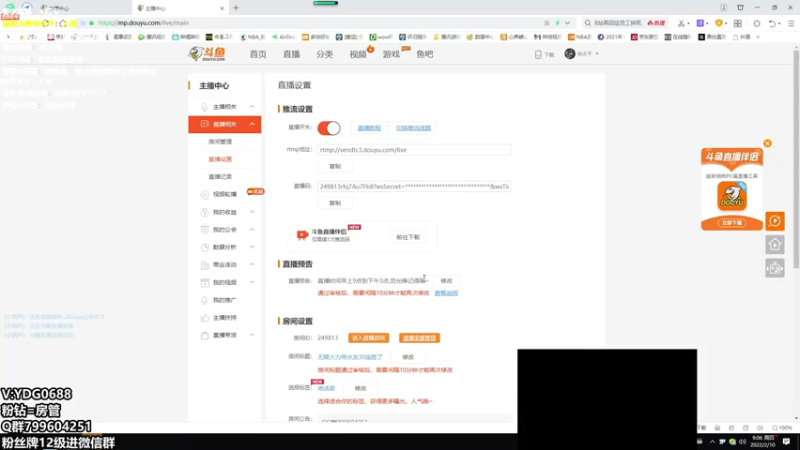Click the 前往下载 button
This screenshot has height=450, width=800.
pos(408,237)
